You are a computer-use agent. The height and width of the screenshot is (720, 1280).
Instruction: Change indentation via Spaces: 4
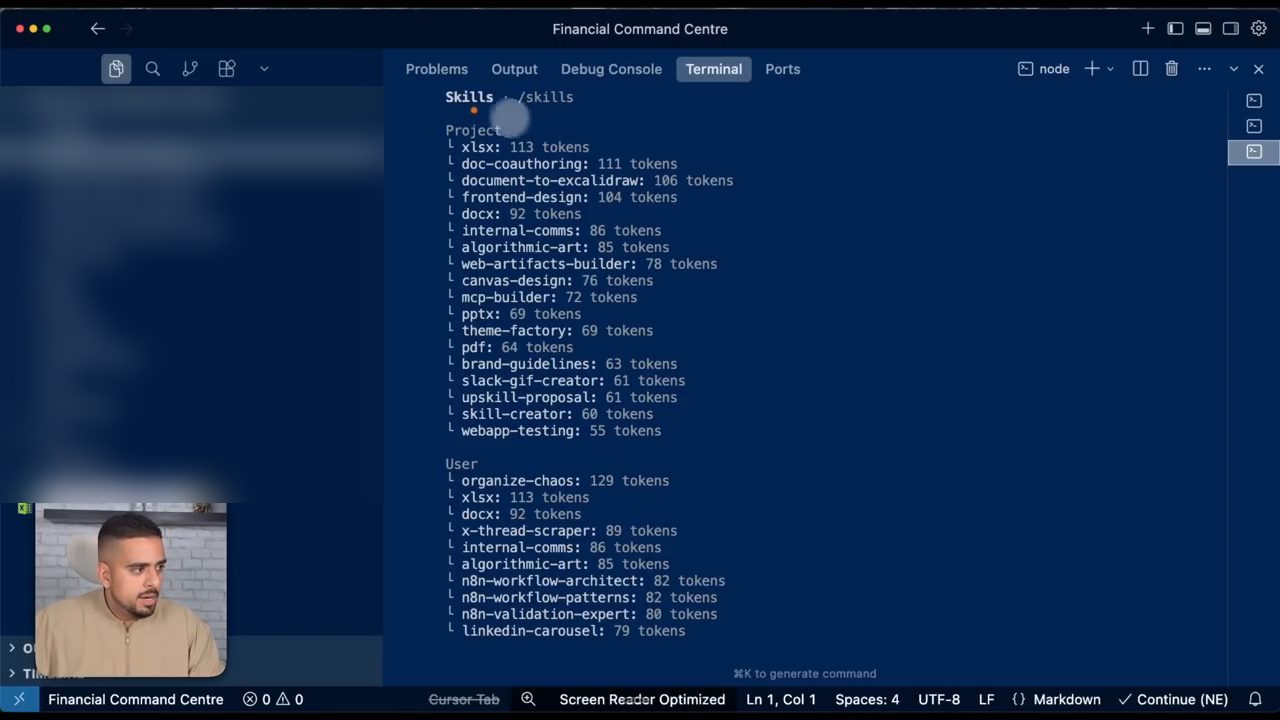coord(867,699)
